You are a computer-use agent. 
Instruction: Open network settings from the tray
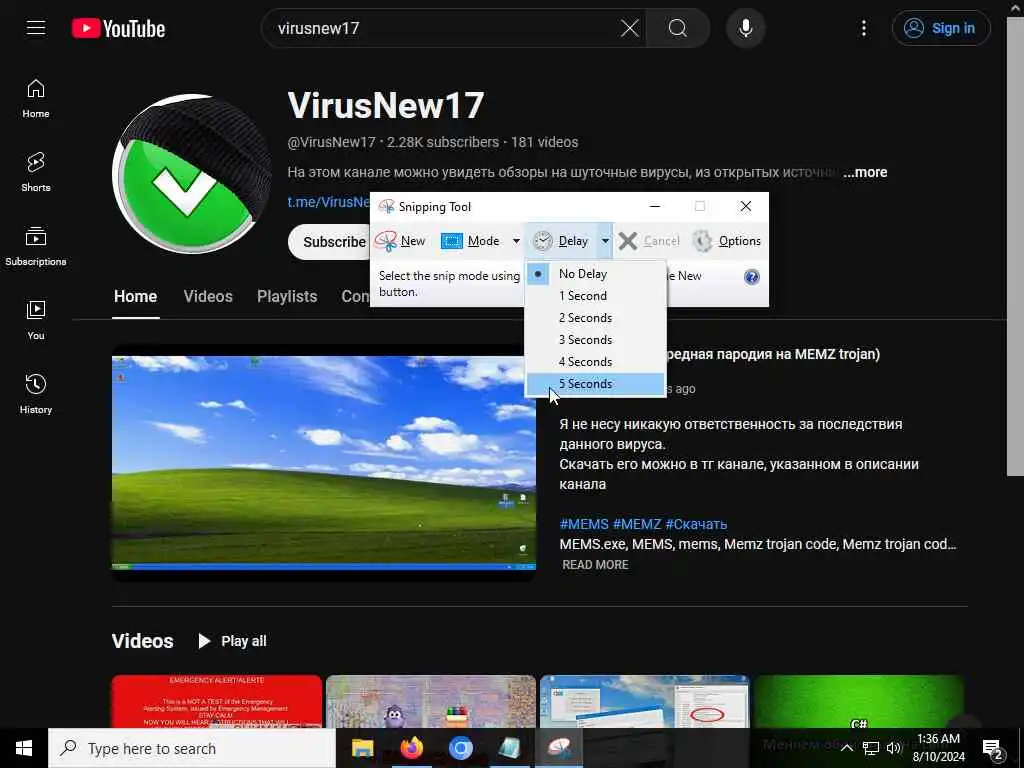pos(871,748)
